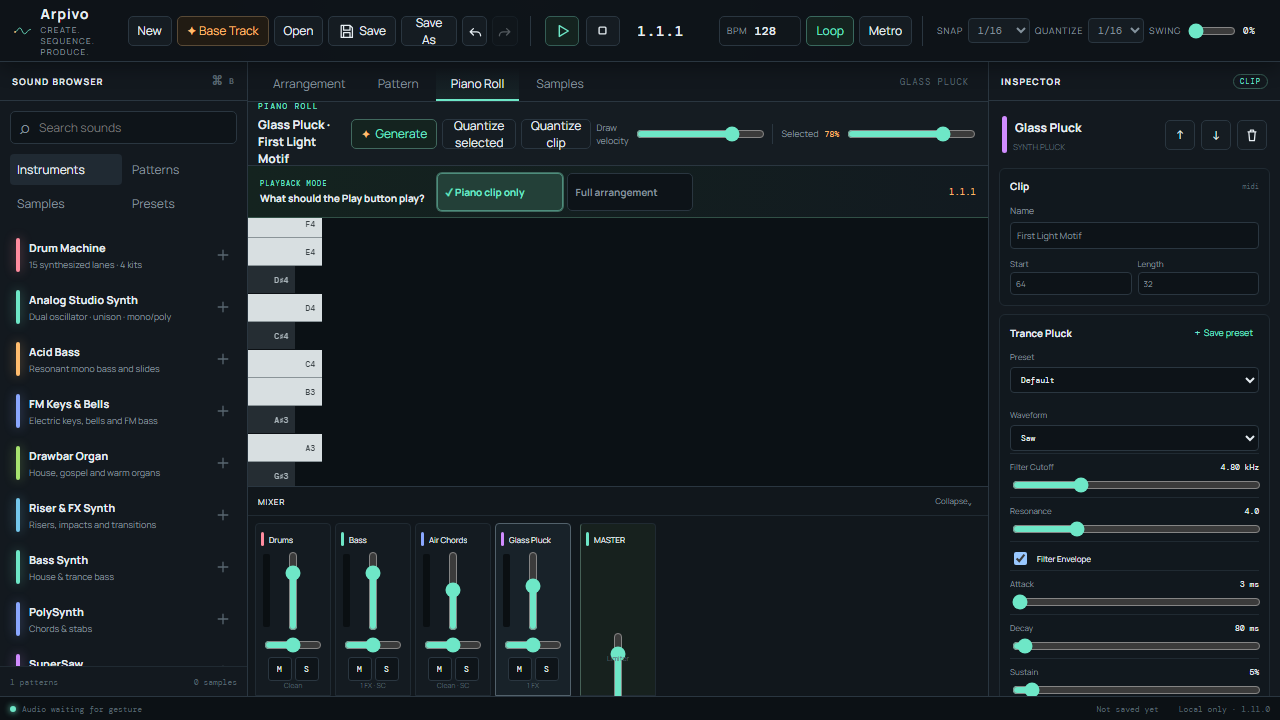Uncheck the Filter Envelope checkbox
1280x720 pixels.
tap(1020, 559)
